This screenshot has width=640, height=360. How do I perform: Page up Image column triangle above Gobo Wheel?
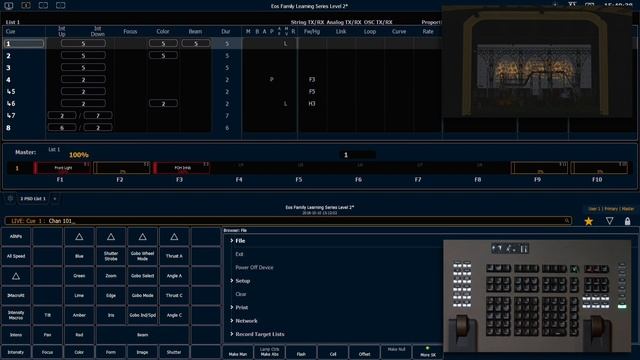point(142,237)
